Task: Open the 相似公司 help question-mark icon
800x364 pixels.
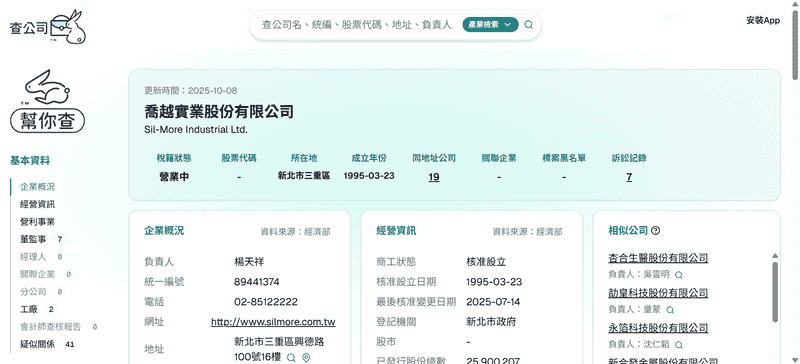Action: (x=656, y=231)
